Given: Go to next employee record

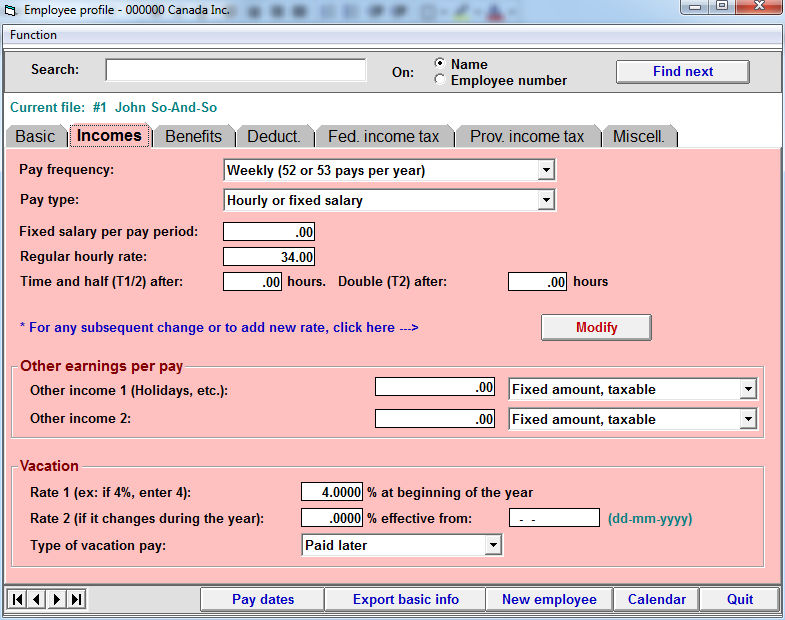Looking at the screenshot, I should coord(57,599).
